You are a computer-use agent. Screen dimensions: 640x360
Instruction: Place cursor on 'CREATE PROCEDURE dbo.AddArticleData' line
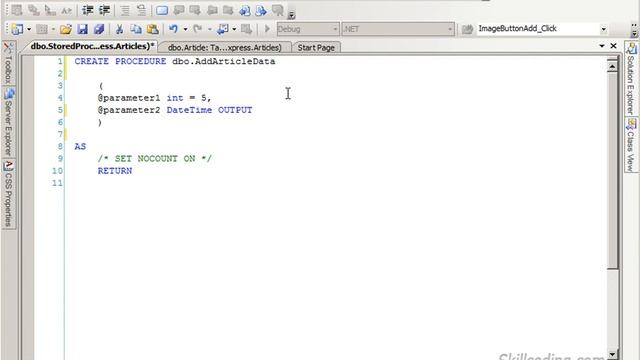[175, 62]
